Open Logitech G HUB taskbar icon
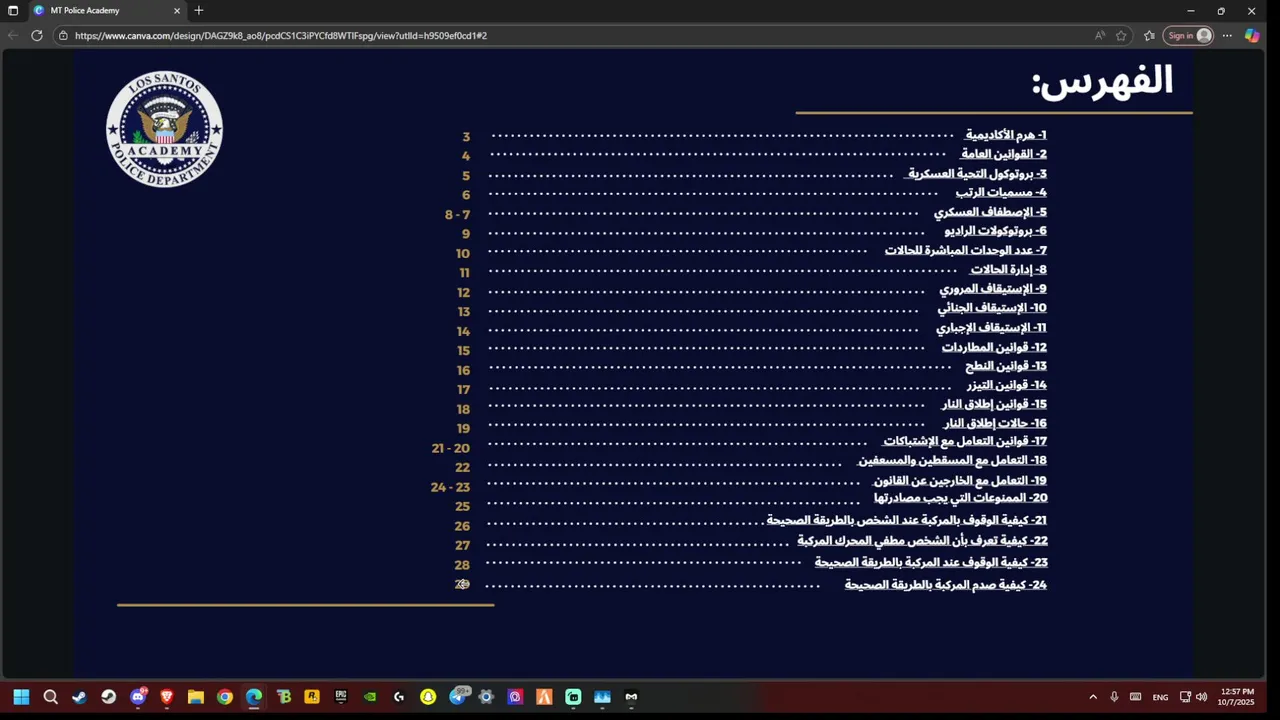This screenshot has width=1280, height=720. (x=399, y=697)
